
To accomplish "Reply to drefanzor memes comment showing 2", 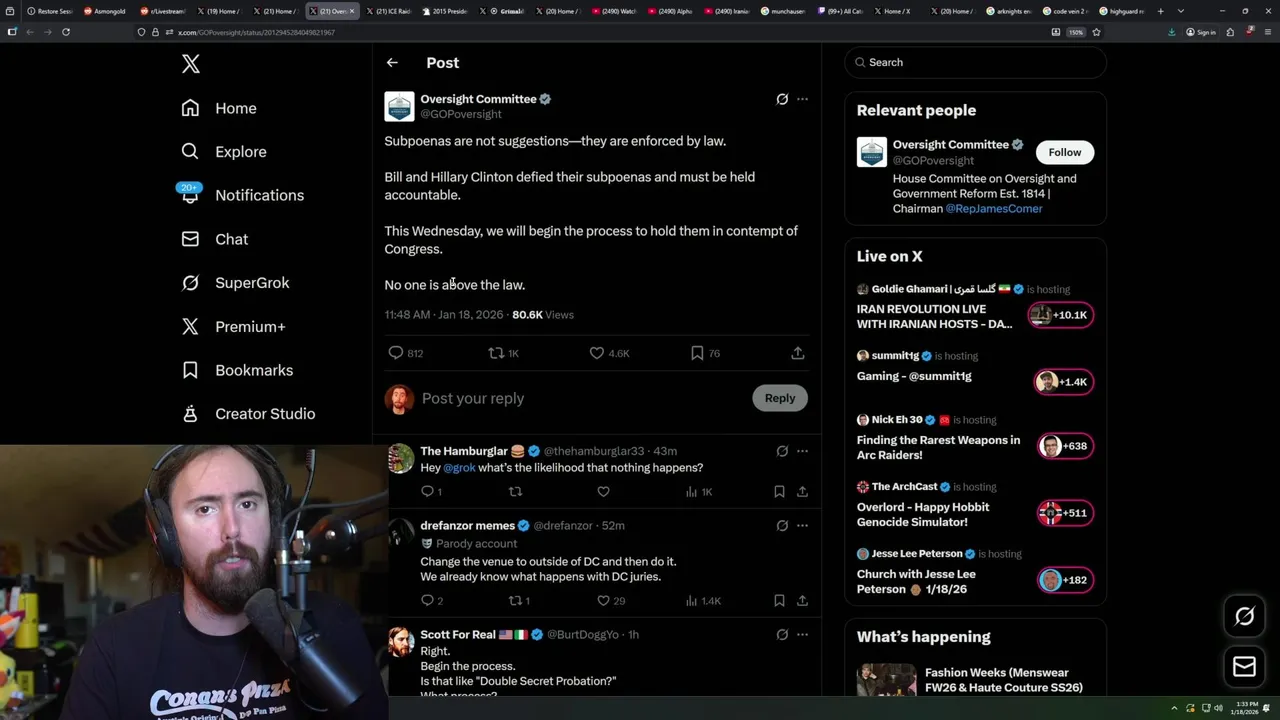I will pos(432,601).
